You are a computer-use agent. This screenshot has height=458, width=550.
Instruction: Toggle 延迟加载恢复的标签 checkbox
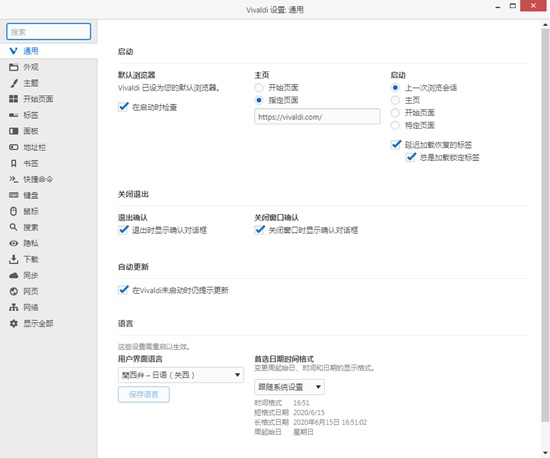(x=396, y=144)
